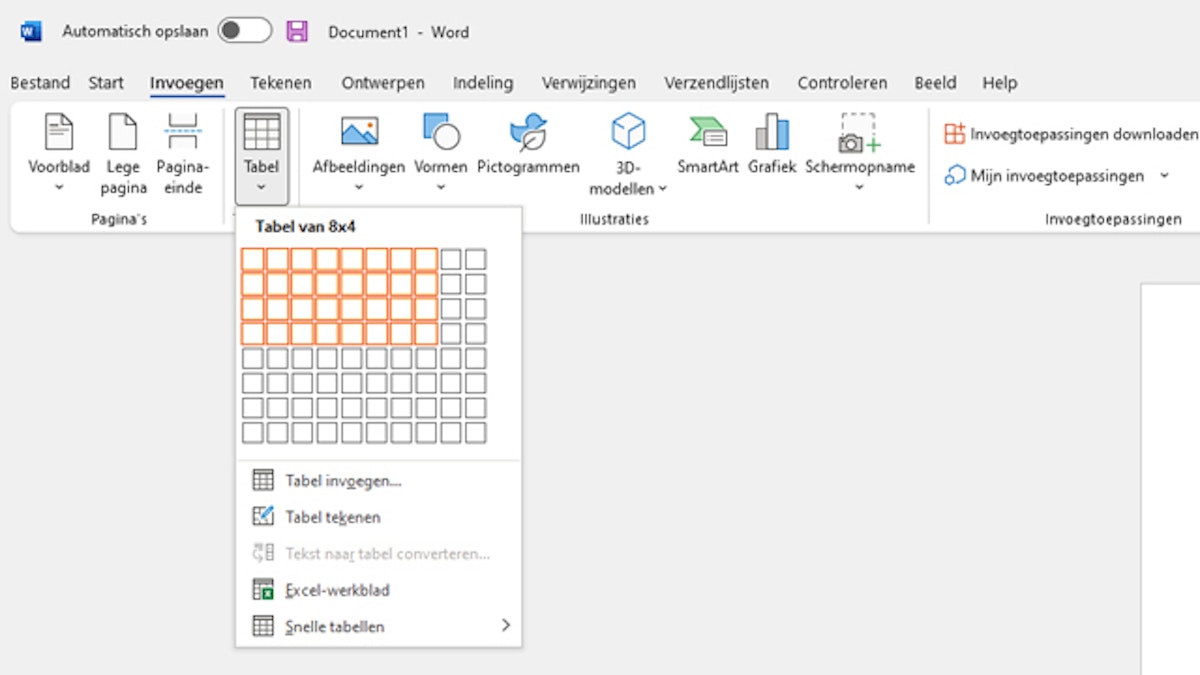Screen dimensions: 1200x675
Task: Confirm the 8x4 table in the grid
Action: click(419, 332)
